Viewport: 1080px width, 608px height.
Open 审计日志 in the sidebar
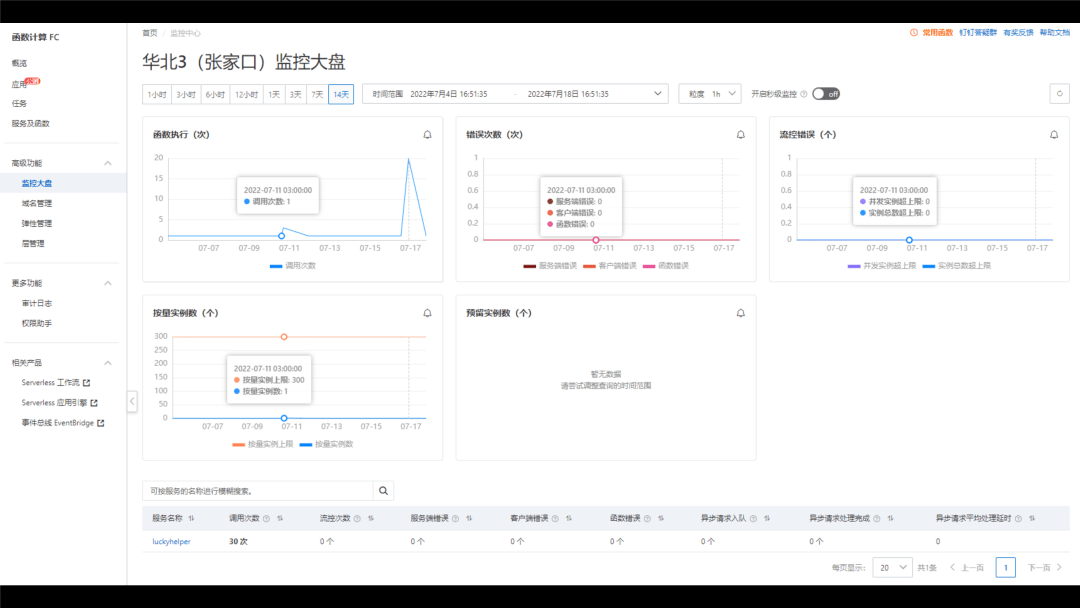pos(37,303)
